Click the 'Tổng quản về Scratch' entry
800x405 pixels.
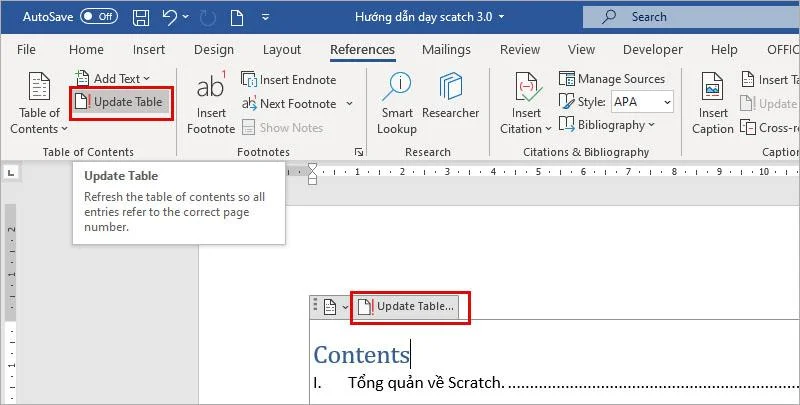click(426, 383)
